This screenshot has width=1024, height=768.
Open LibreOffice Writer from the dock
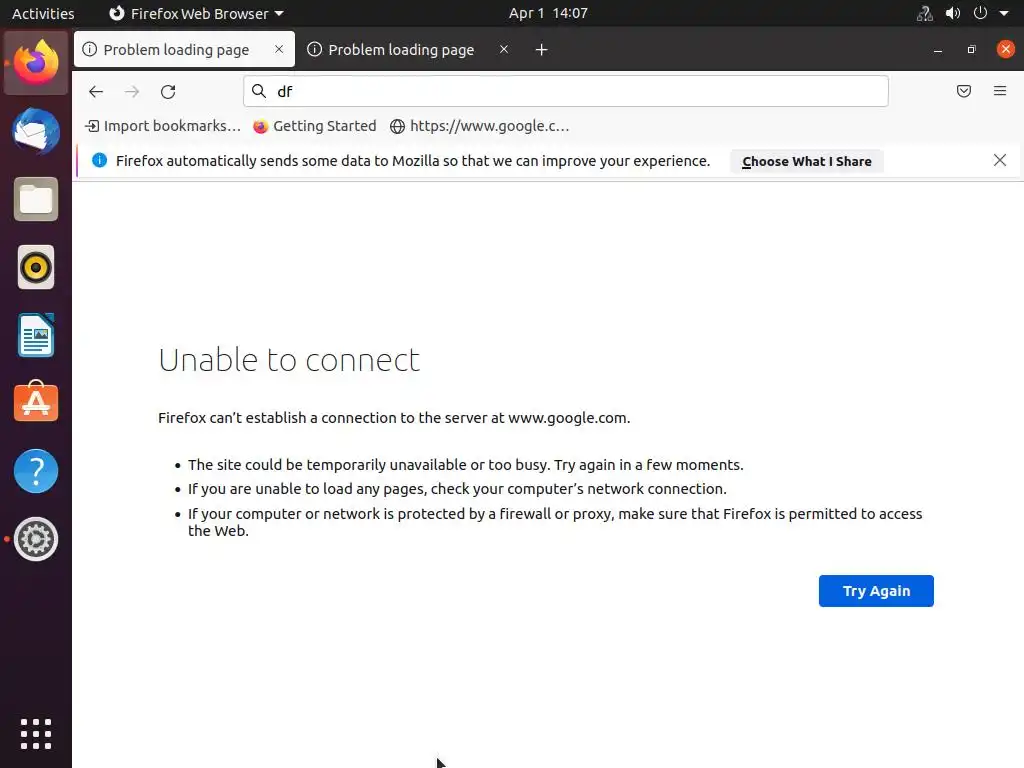36,335
